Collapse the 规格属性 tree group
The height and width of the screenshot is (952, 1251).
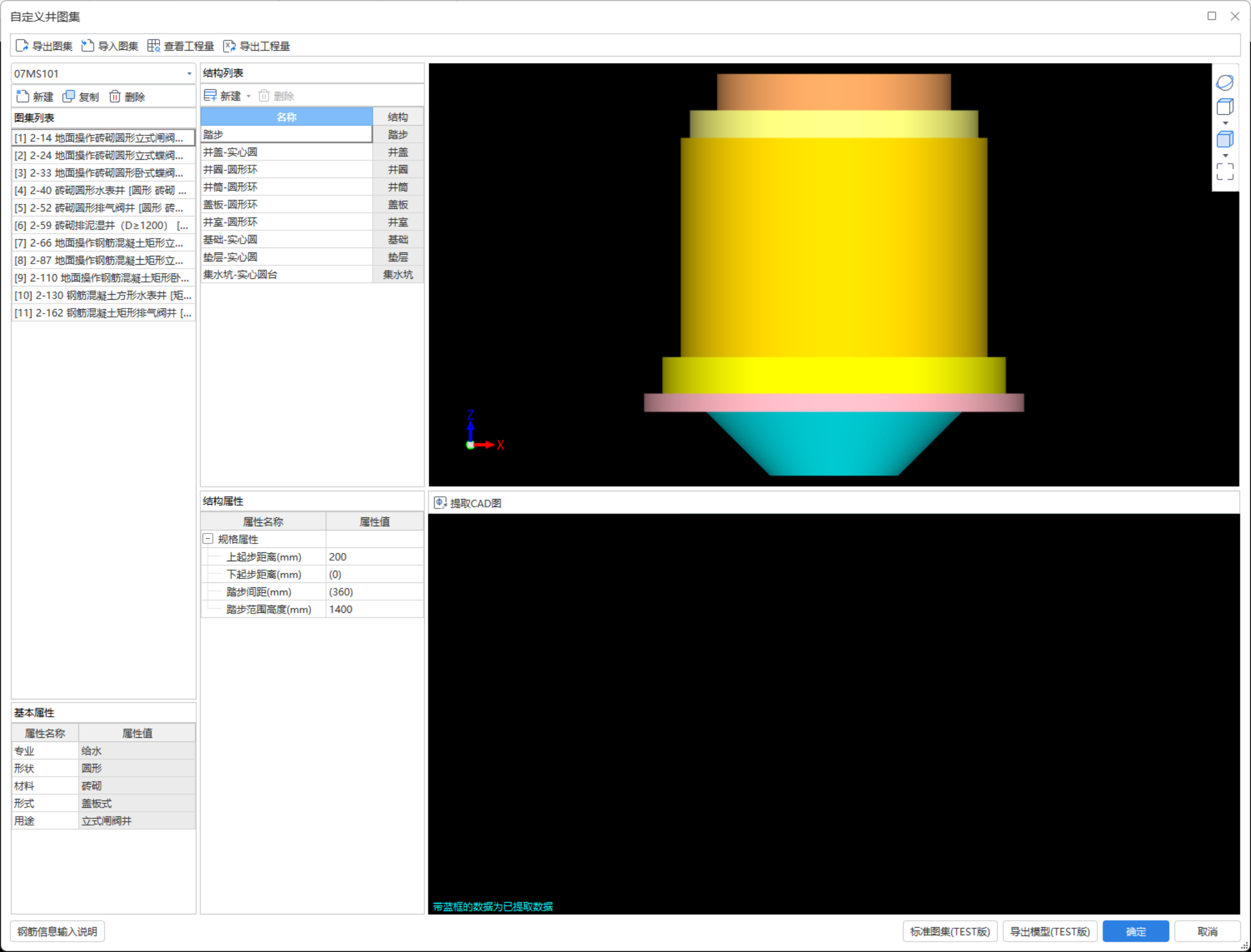coord(208,539)
